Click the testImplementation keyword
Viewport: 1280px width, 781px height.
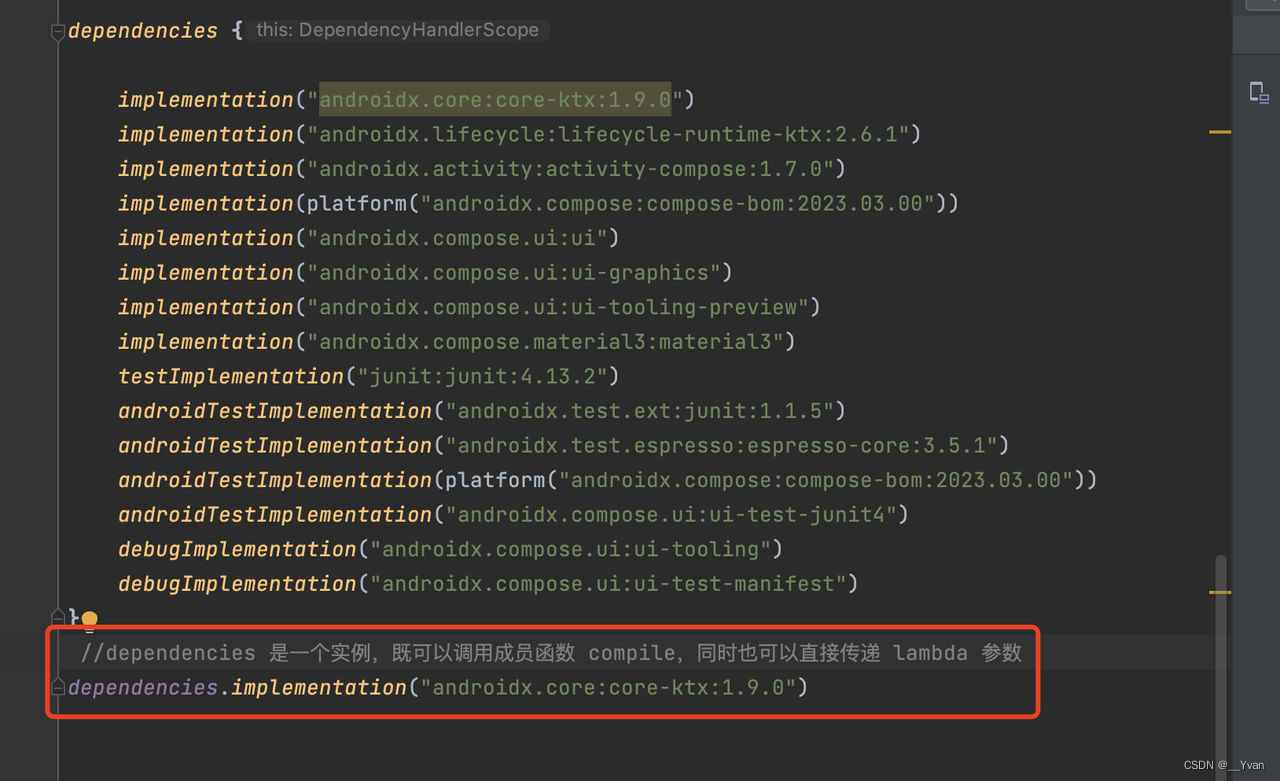[231, 377]
